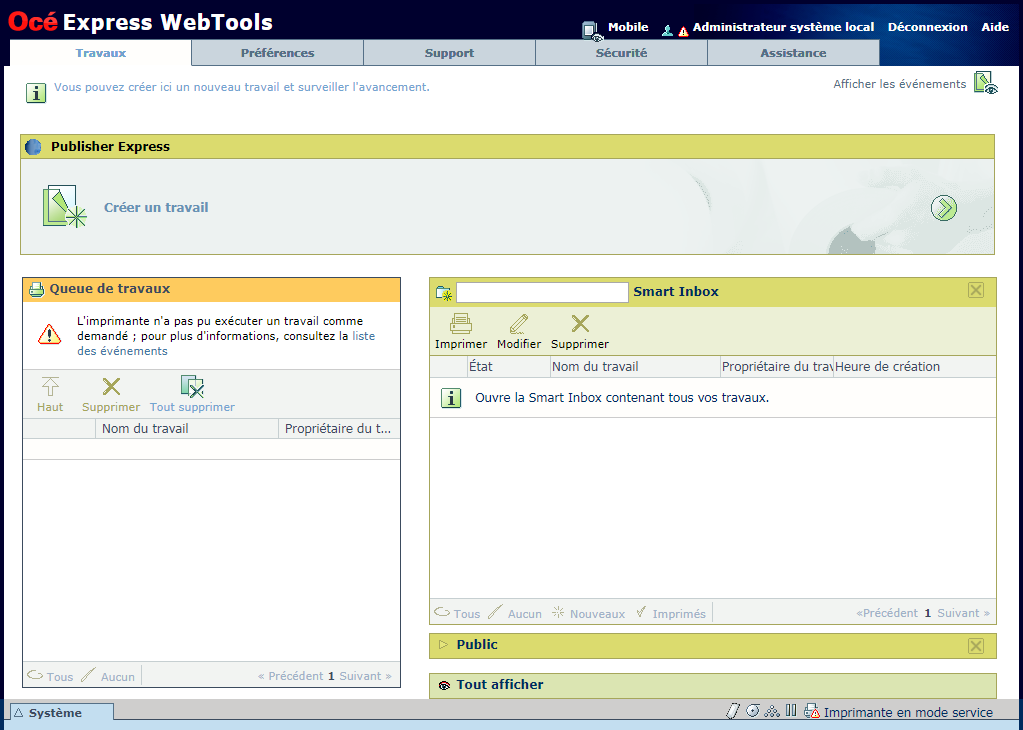This screenshot has height=730, width=1023.
Task: Go to the Support tab
Action: click(x=450, y=53)
